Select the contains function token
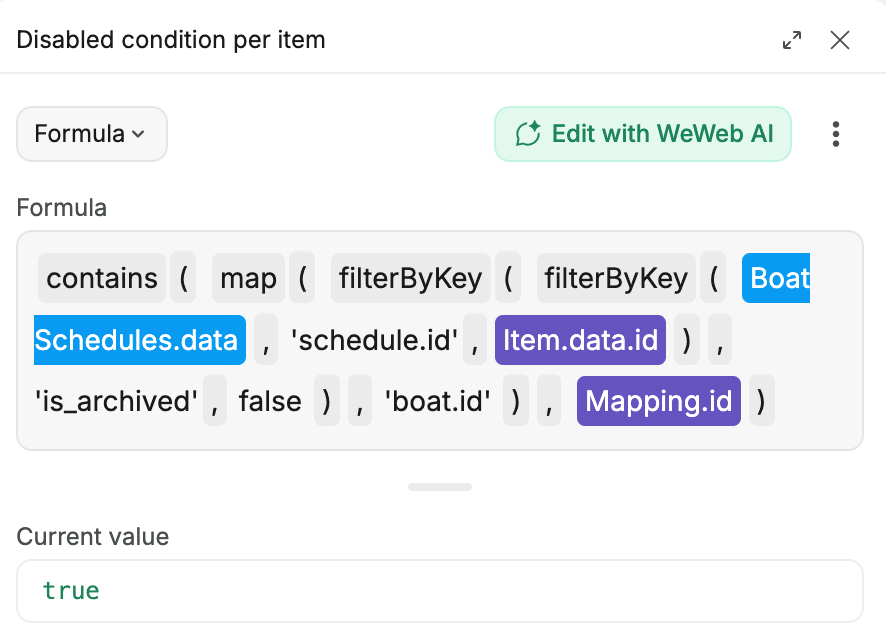This screenshot has height=640, width=886. coord(102,278)
